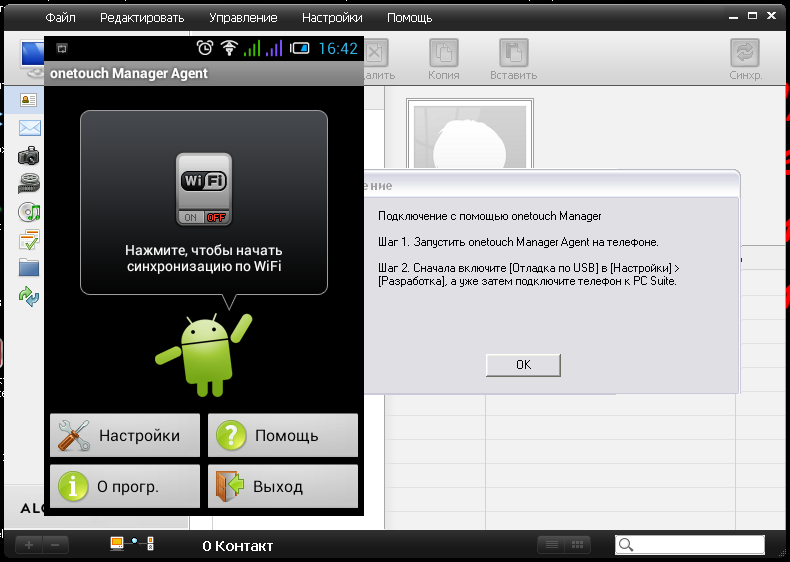Switch to list view icon
Viewport: 790px width, 562px height.
(552, 544)
